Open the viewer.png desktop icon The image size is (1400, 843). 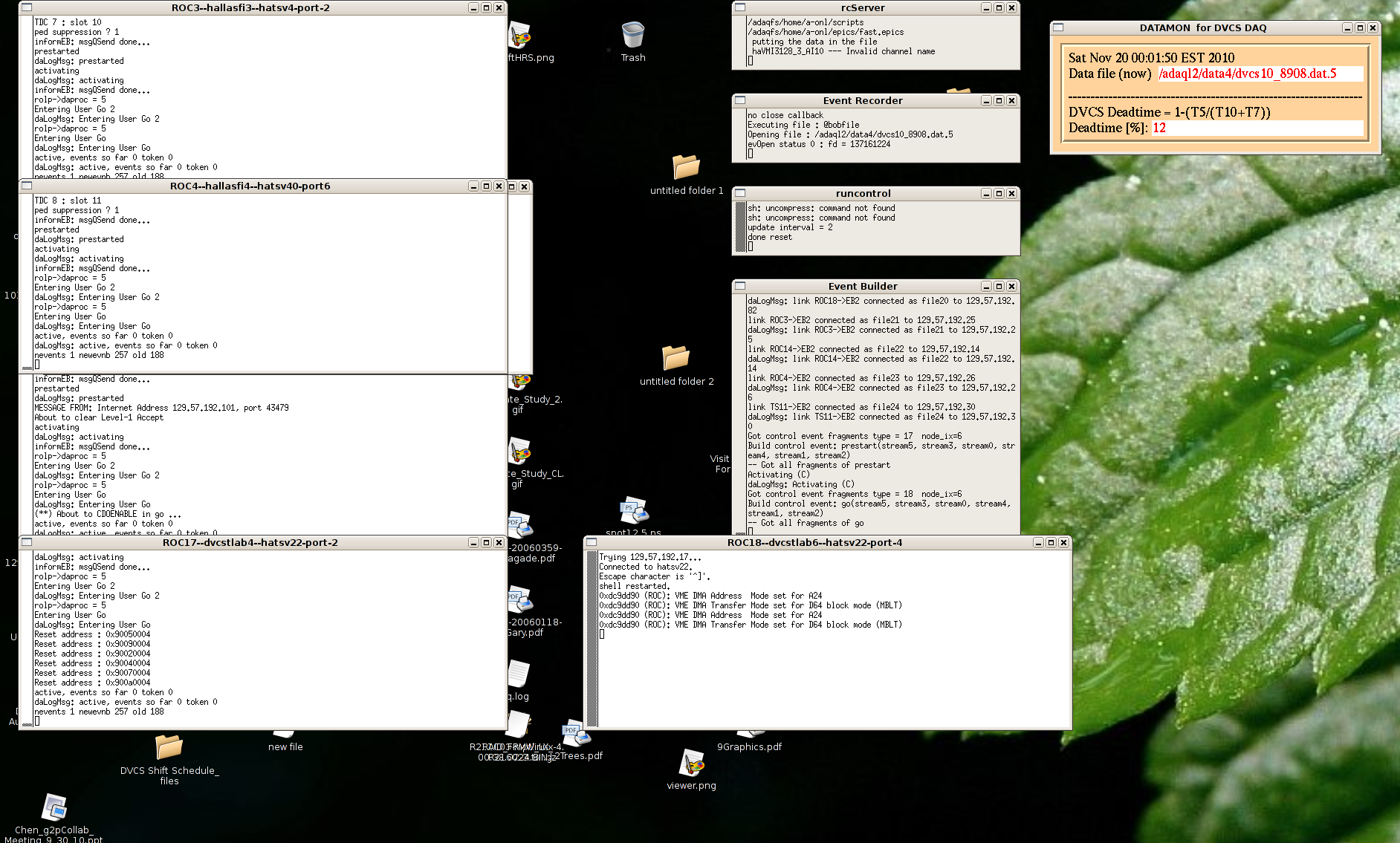click(x=692, y=763)
